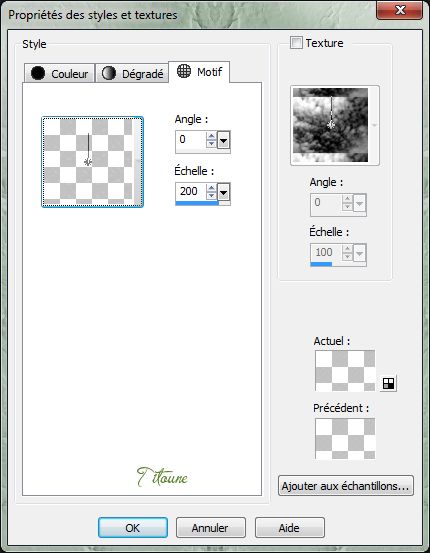Screen dimensions: 430x553
Task: Click Ajouter aux échantillons button
Action: click(x=346, y=486)
